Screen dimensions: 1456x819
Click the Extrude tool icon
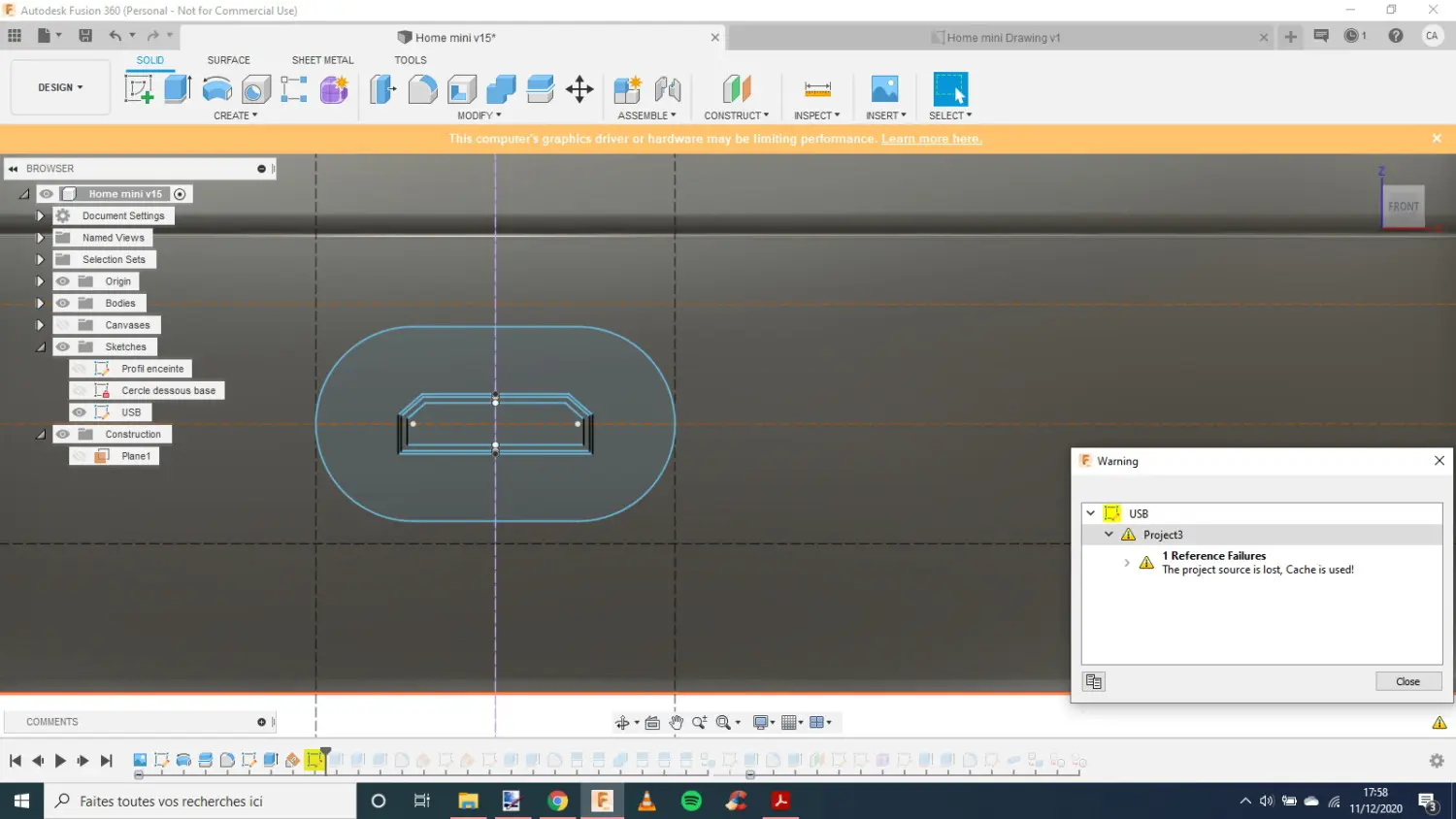[178, 89]
